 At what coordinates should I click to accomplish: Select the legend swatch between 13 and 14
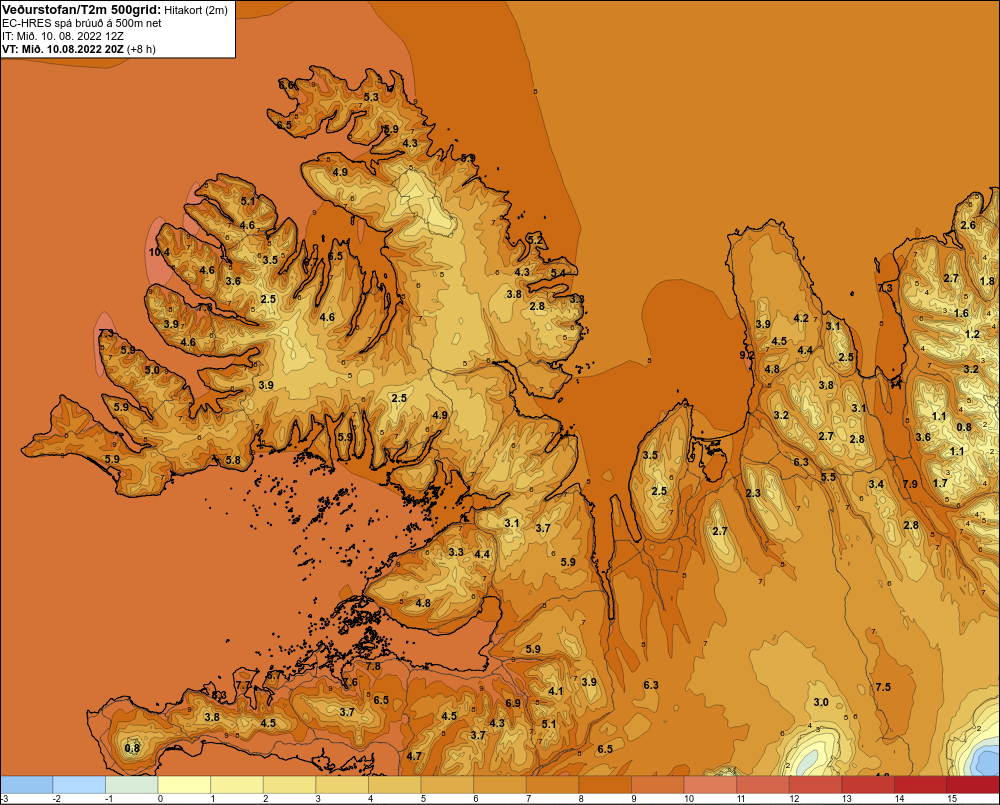pos(868,785)
